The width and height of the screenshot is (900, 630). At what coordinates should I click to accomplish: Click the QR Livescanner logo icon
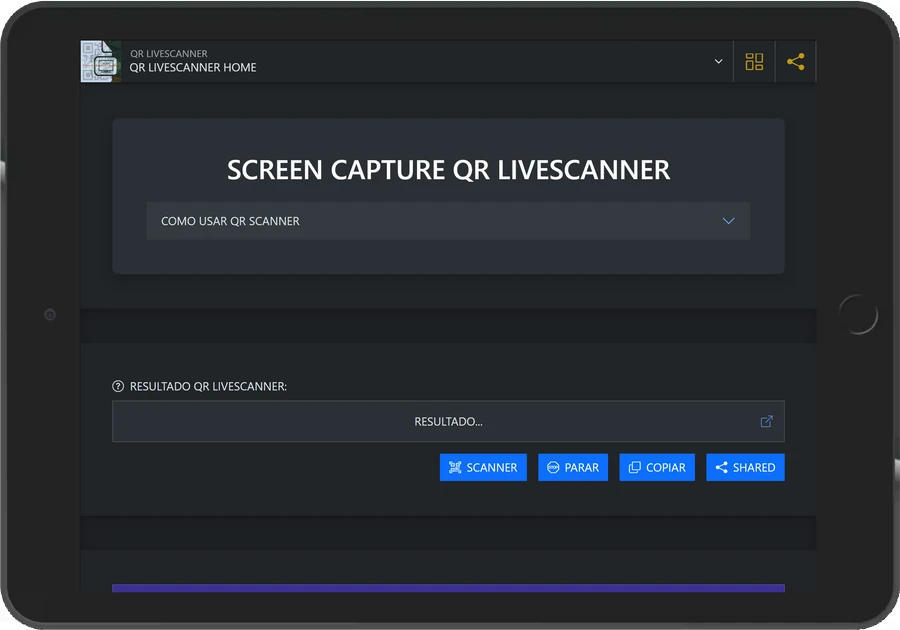(x=100, y=61)
